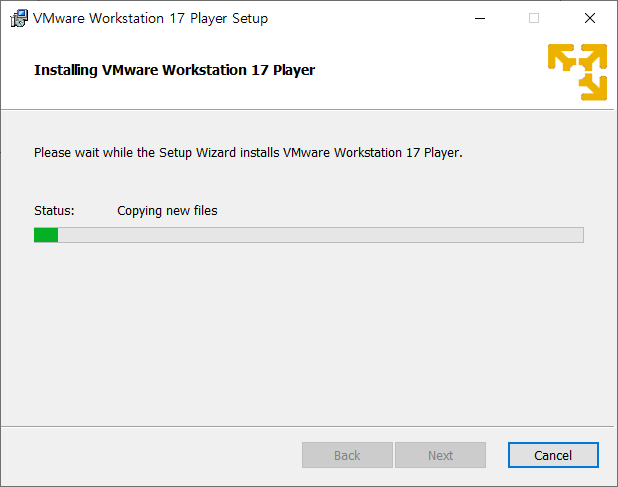Click the "Installing VMware Workstation 17 Player" heading
Image resolution: width=618 pixels, height=487 pixels.
[174, 70]
